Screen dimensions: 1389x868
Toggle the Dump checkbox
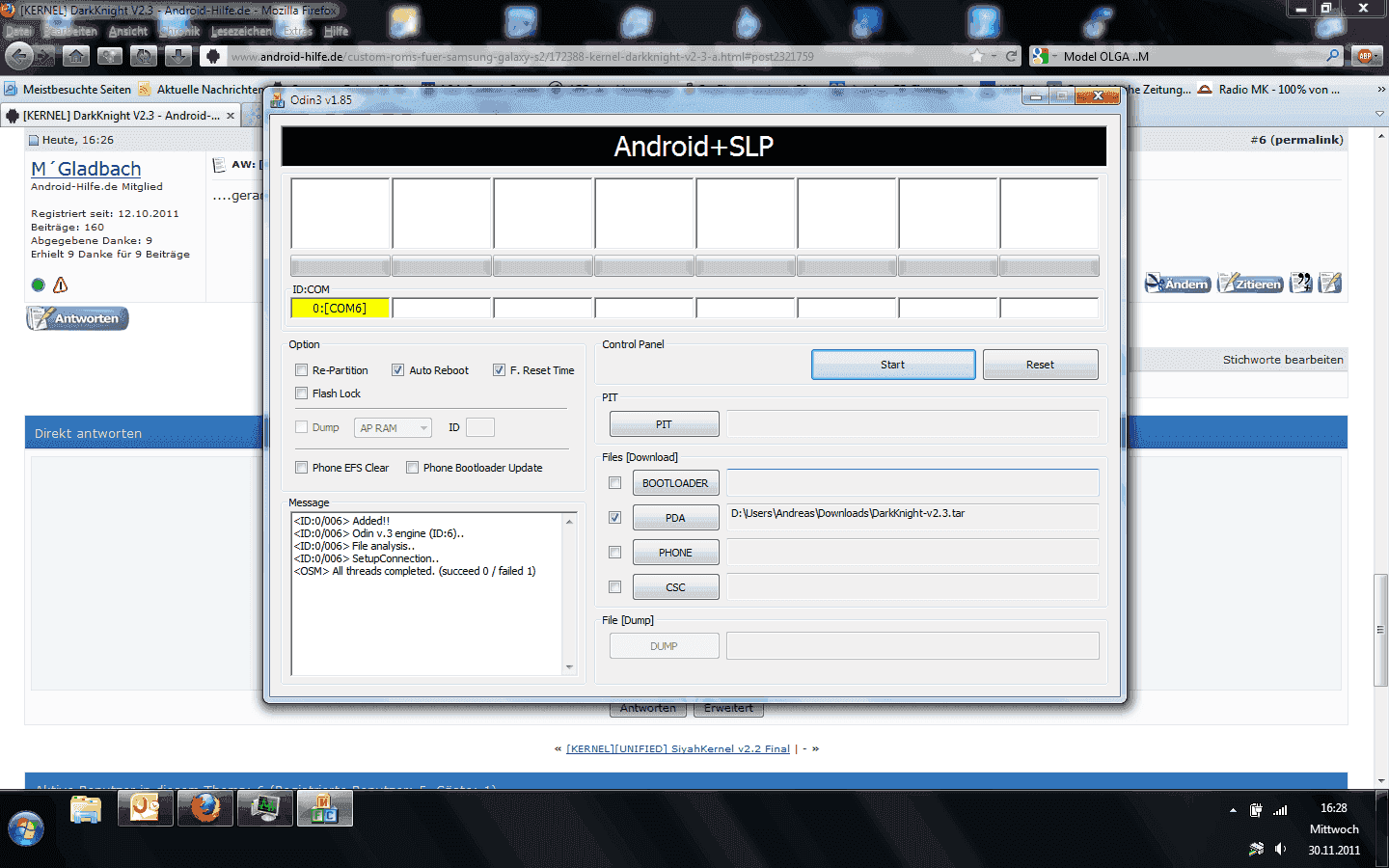click(x=302, y=427)
